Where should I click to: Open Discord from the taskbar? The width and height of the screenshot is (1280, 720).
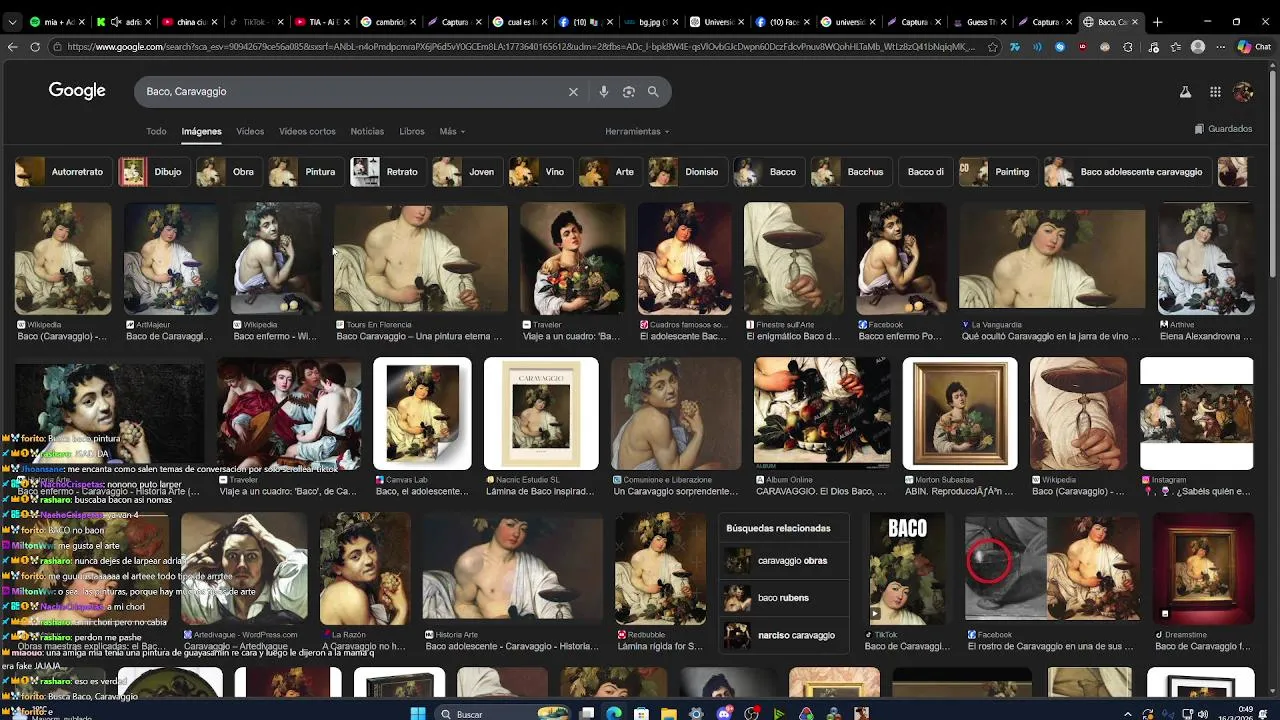coord(724,713)
